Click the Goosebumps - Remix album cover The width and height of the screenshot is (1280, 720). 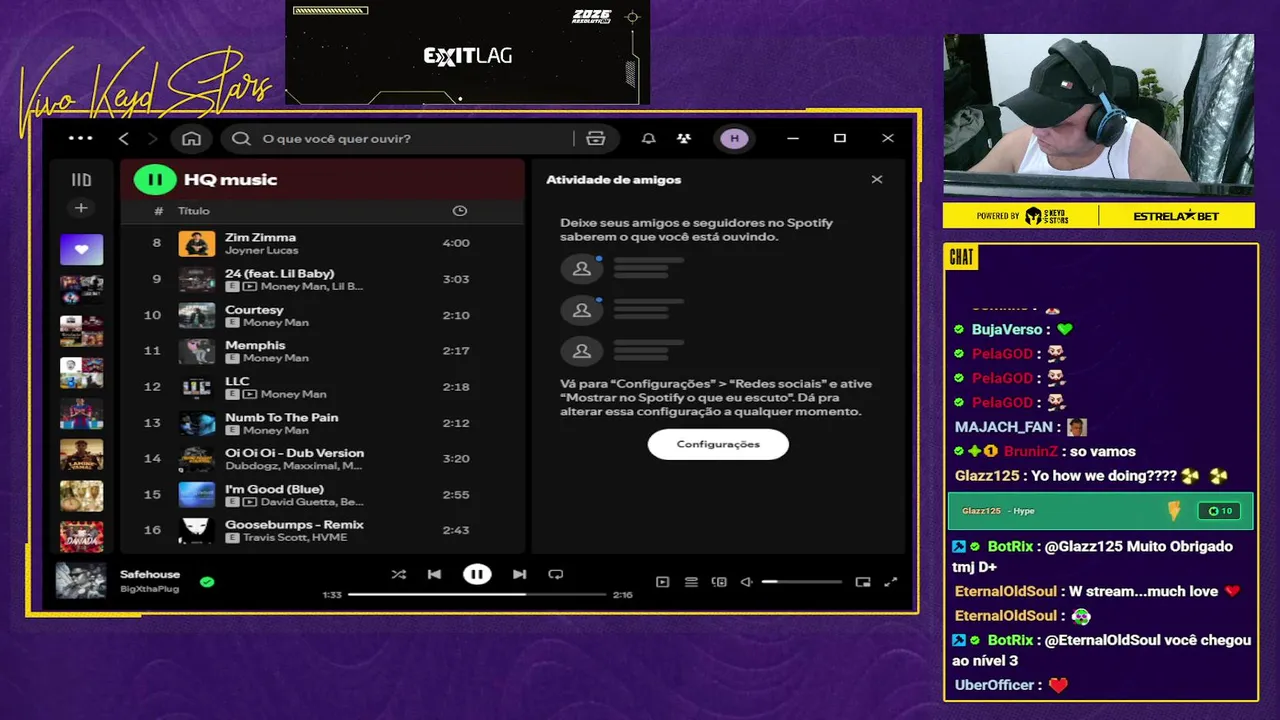coord(197,531)
